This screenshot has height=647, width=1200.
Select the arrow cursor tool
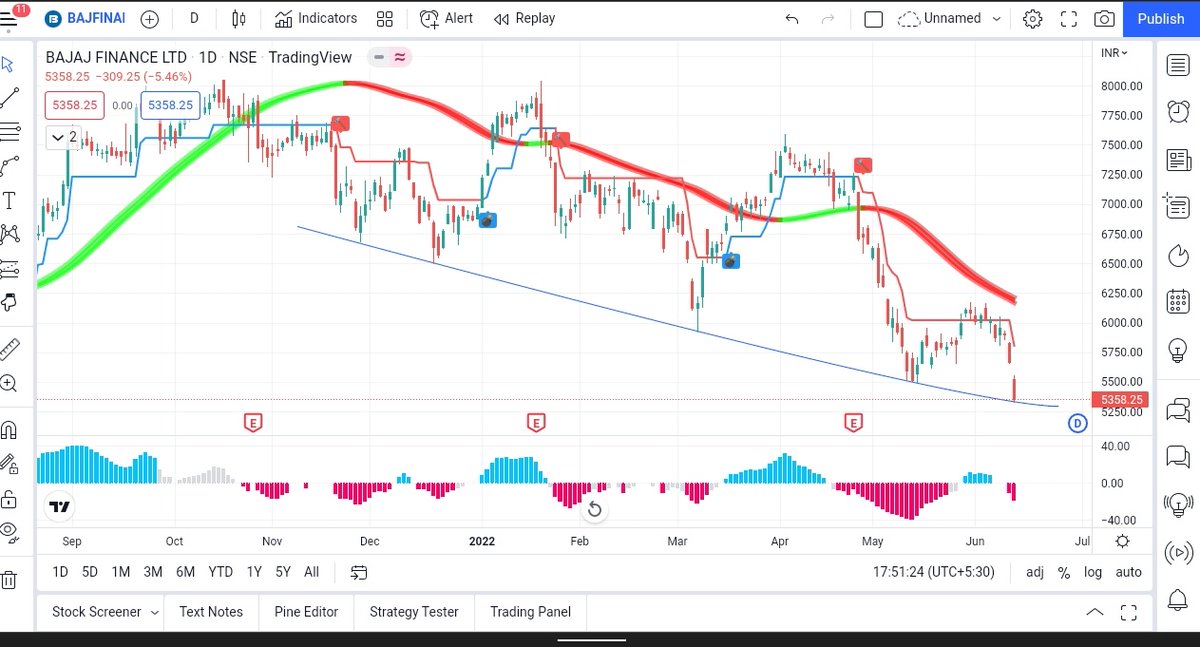pos(9,64)
